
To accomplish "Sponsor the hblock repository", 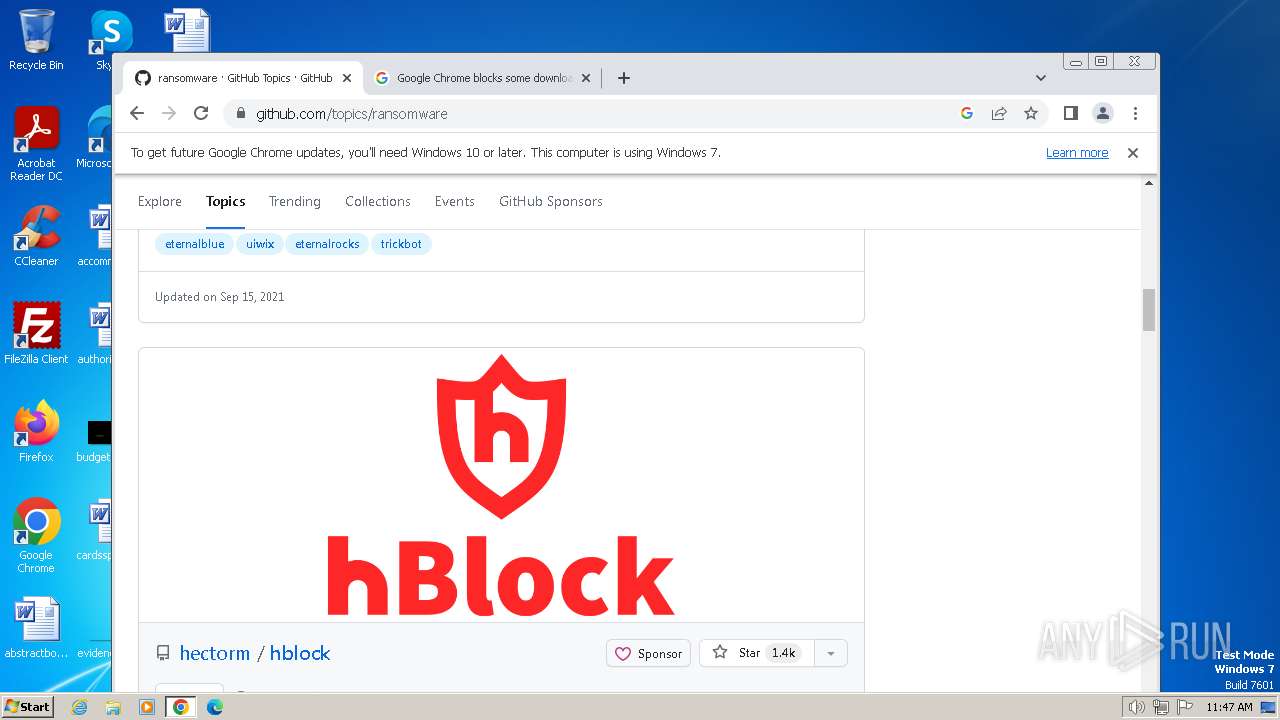I will click(648, 653).
